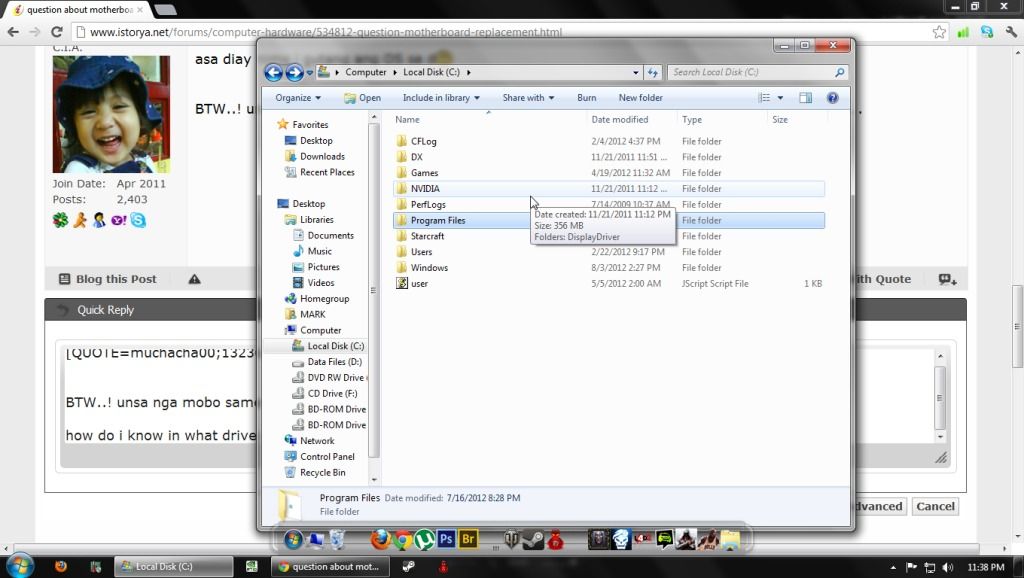Select the Games folder
Image resolution: width=1024 pixels, height=578 pixels.
point(424,173)
